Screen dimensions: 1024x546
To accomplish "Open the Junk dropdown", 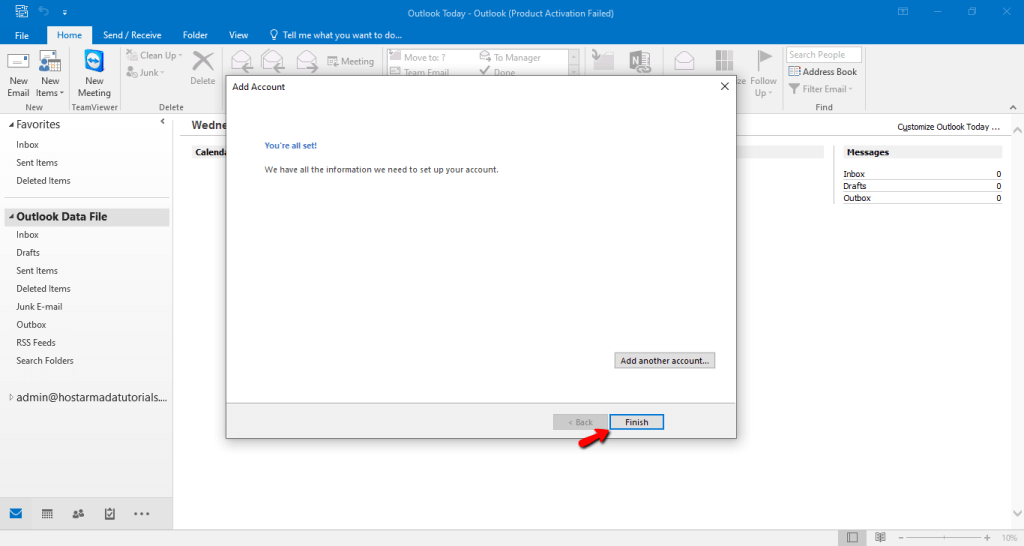I will [x=146, y=72].
